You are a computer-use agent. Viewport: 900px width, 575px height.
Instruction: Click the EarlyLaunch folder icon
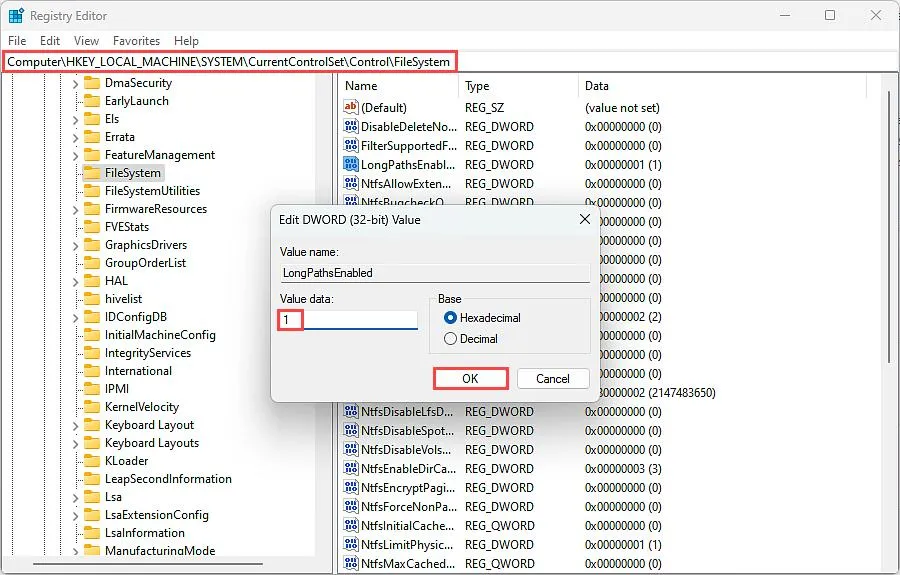92,101
